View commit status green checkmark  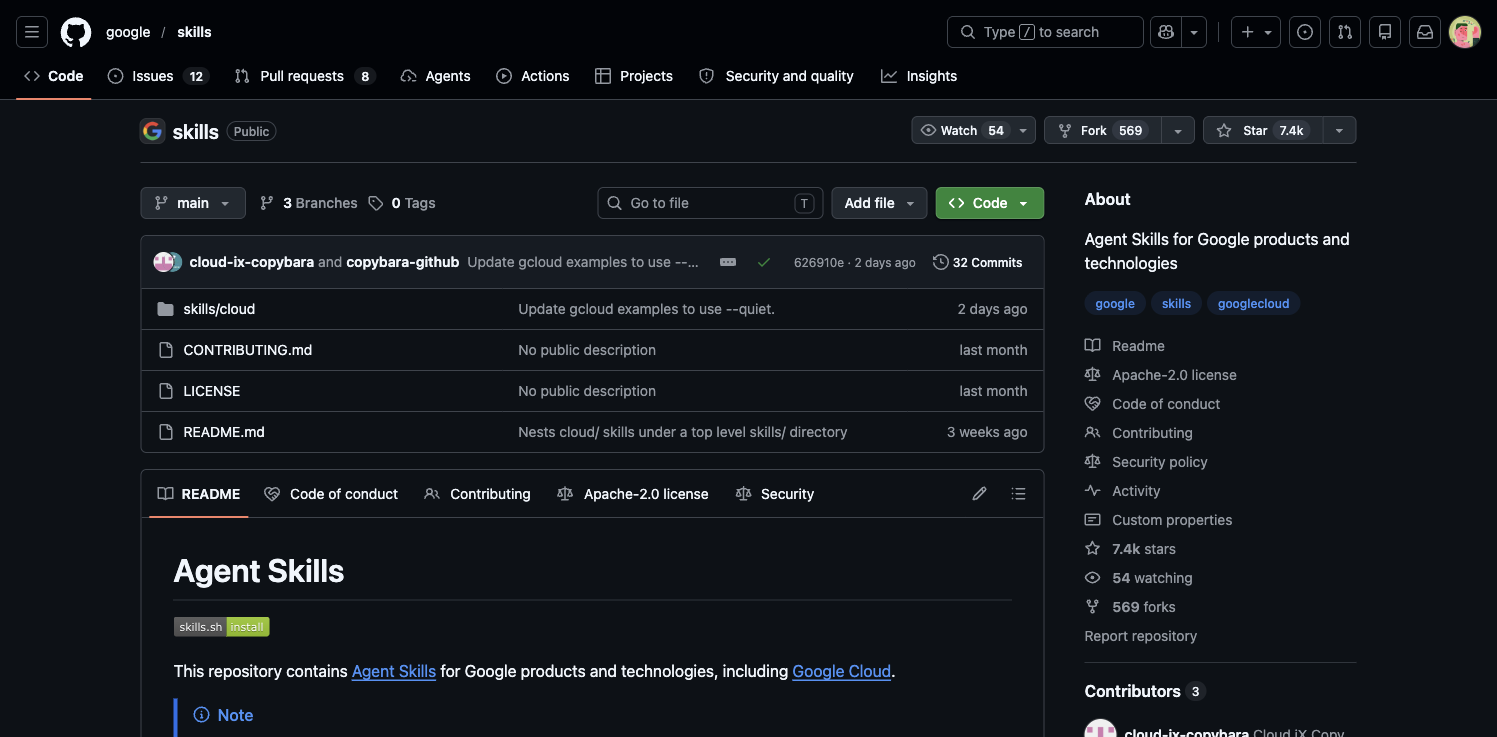point(764,262)
